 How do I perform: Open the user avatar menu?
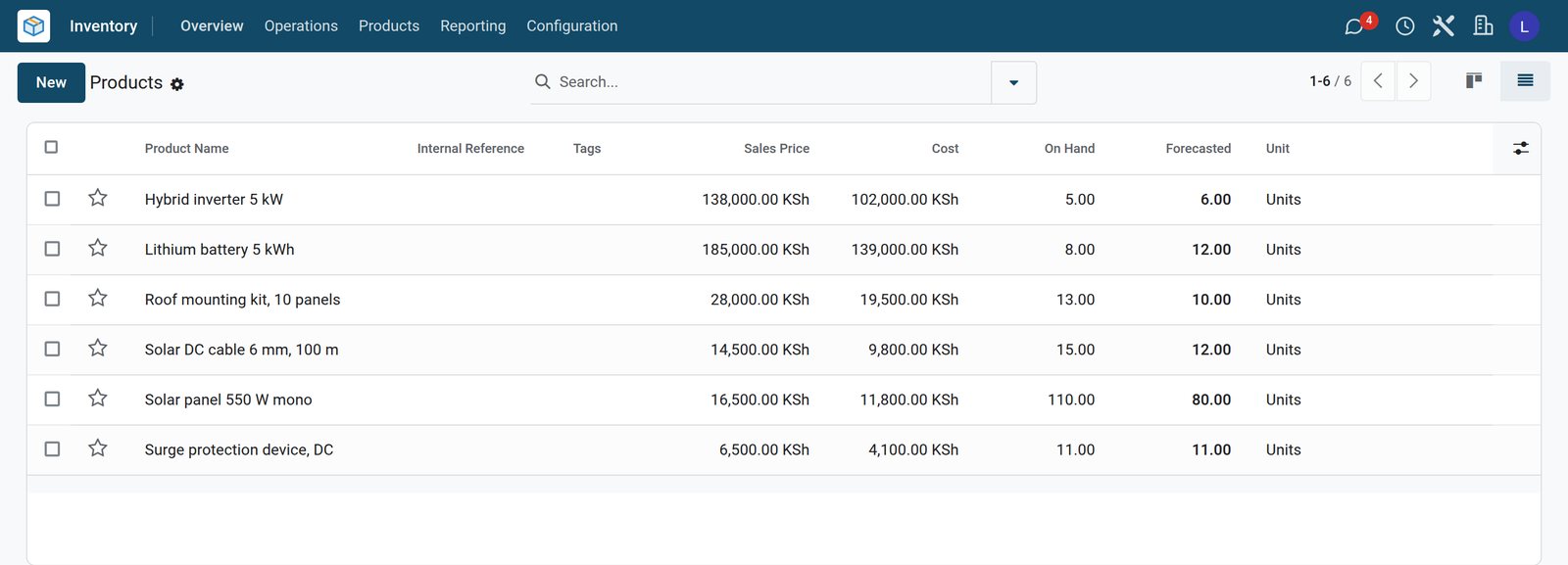[1524, 26]
